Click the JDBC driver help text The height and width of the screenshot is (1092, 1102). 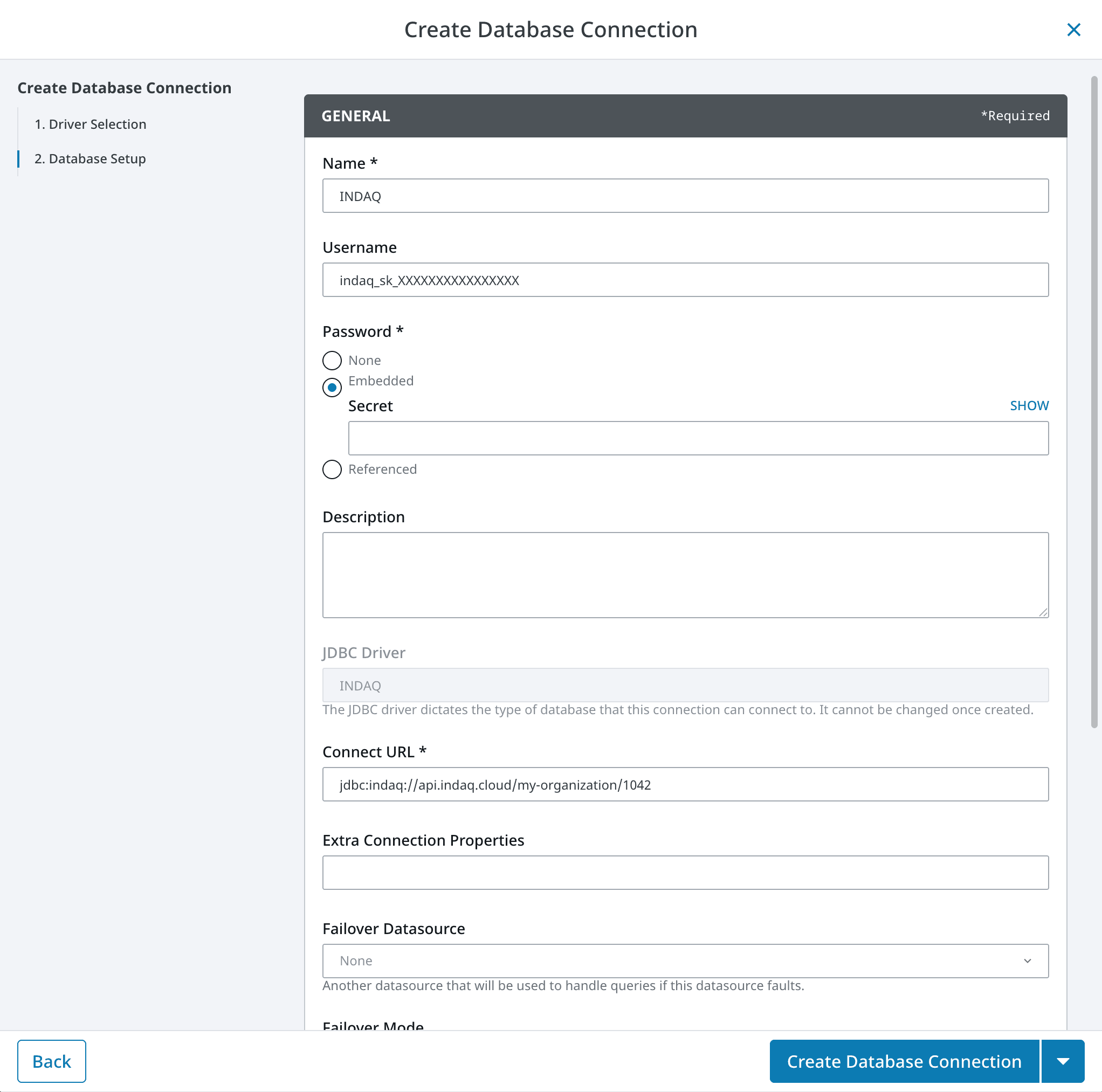(678, 710)
